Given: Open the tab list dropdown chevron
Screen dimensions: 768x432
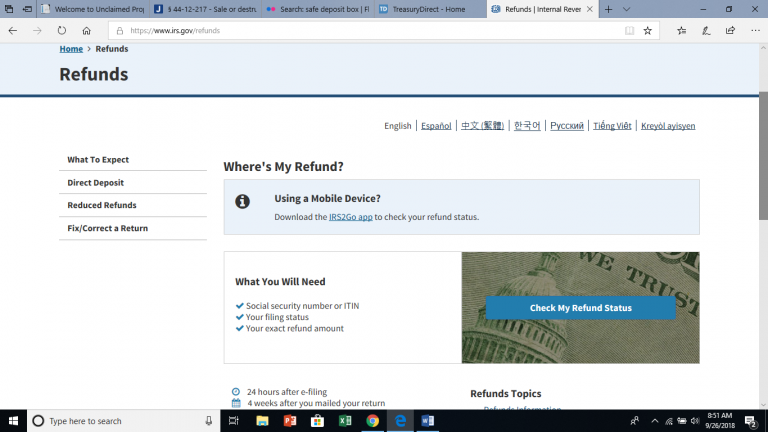Looking at the screenshot, I should click(x=627, y=9).
